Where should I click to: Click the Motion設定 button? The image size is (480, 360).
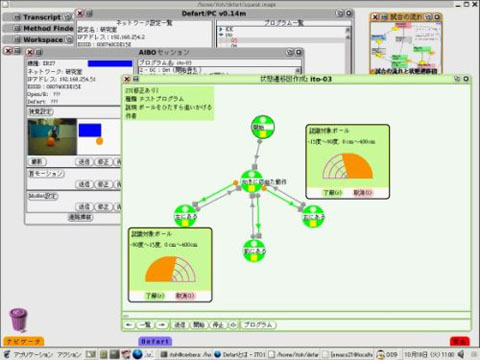(43, 196)
